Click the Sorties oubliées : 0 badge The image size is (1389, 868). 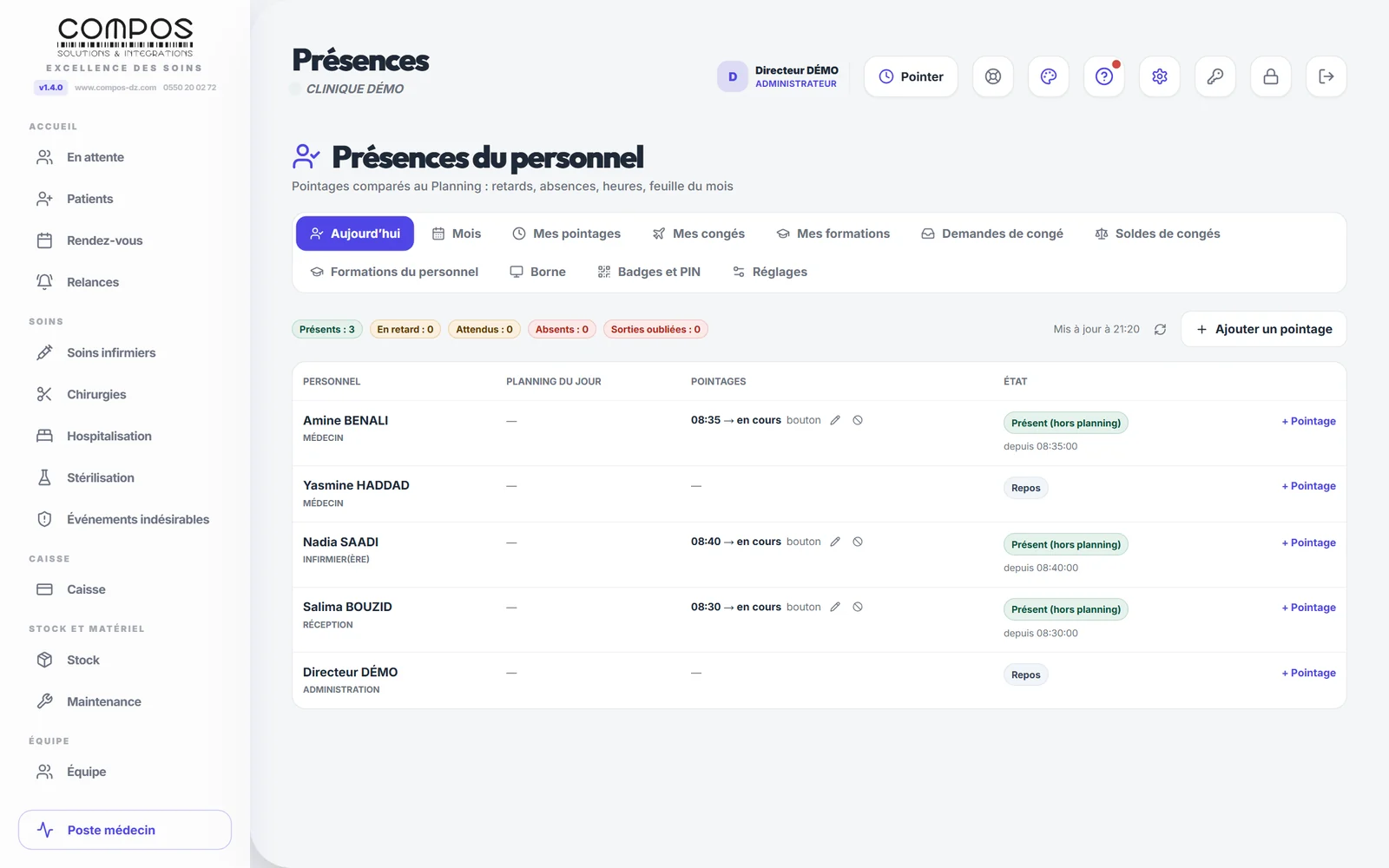point(655,329)
